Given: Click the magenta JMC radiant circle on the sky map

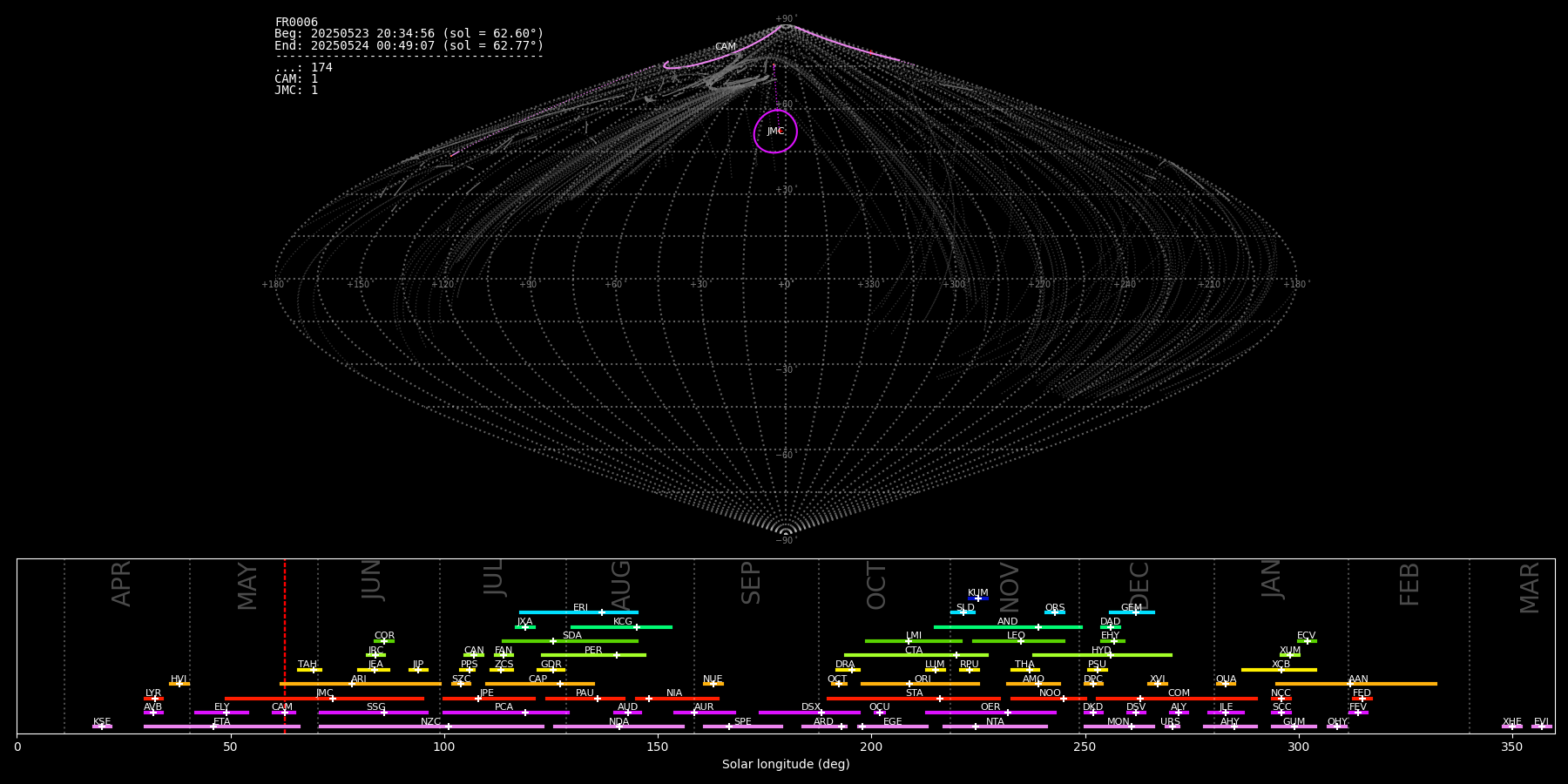Looking at the screenshot, I should (775, 132).
